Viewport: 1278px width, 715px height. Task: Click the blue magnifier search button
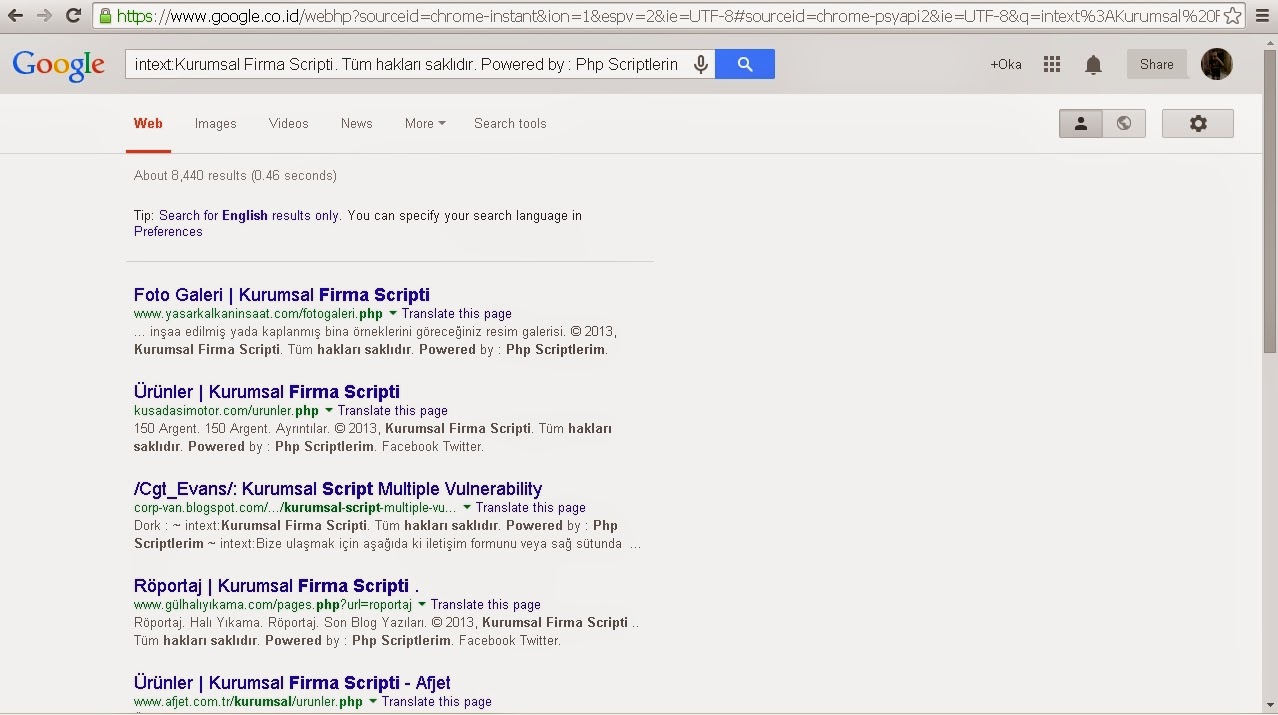click(745, 64)
